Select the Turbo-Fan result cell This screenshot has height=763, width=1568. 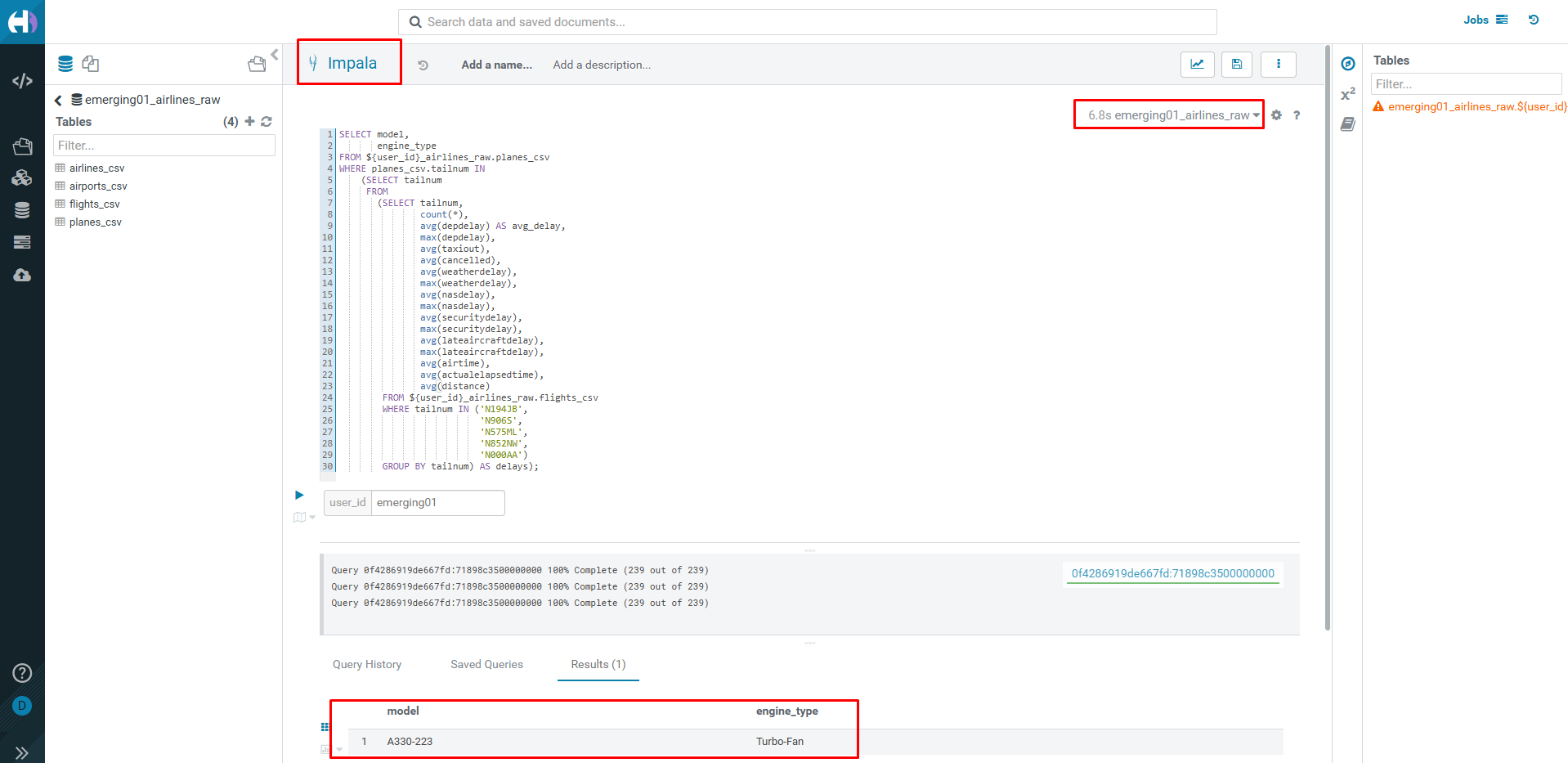pos(780,742)
